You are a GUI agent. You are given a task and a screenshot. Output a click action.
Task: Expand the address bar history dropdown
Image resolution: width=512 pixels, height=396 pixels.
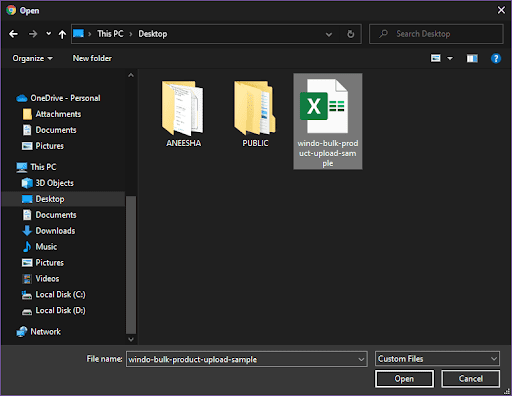(329, 34)
